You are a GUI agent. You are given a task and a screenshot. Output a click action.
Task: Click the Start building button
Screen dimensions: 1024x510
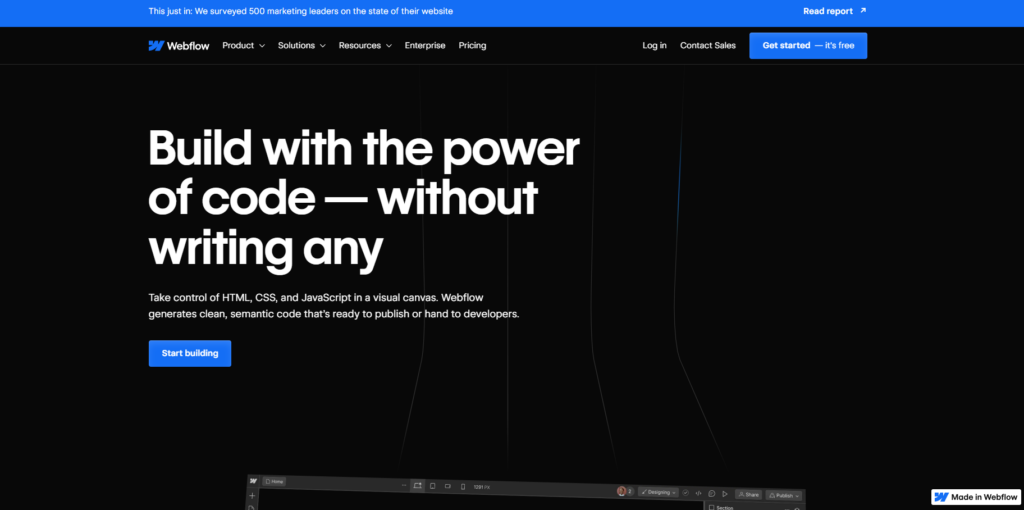pos(190,353)
